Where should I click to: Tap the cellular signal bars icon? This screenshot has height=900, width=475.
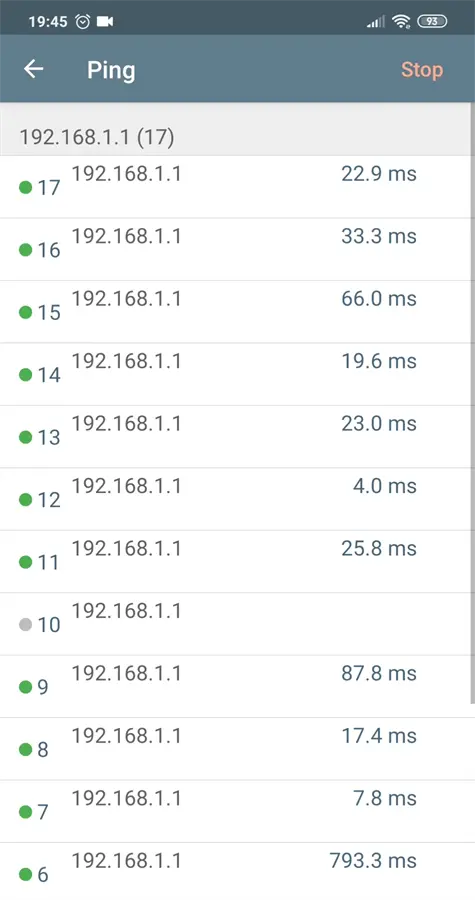click(376, 22)
